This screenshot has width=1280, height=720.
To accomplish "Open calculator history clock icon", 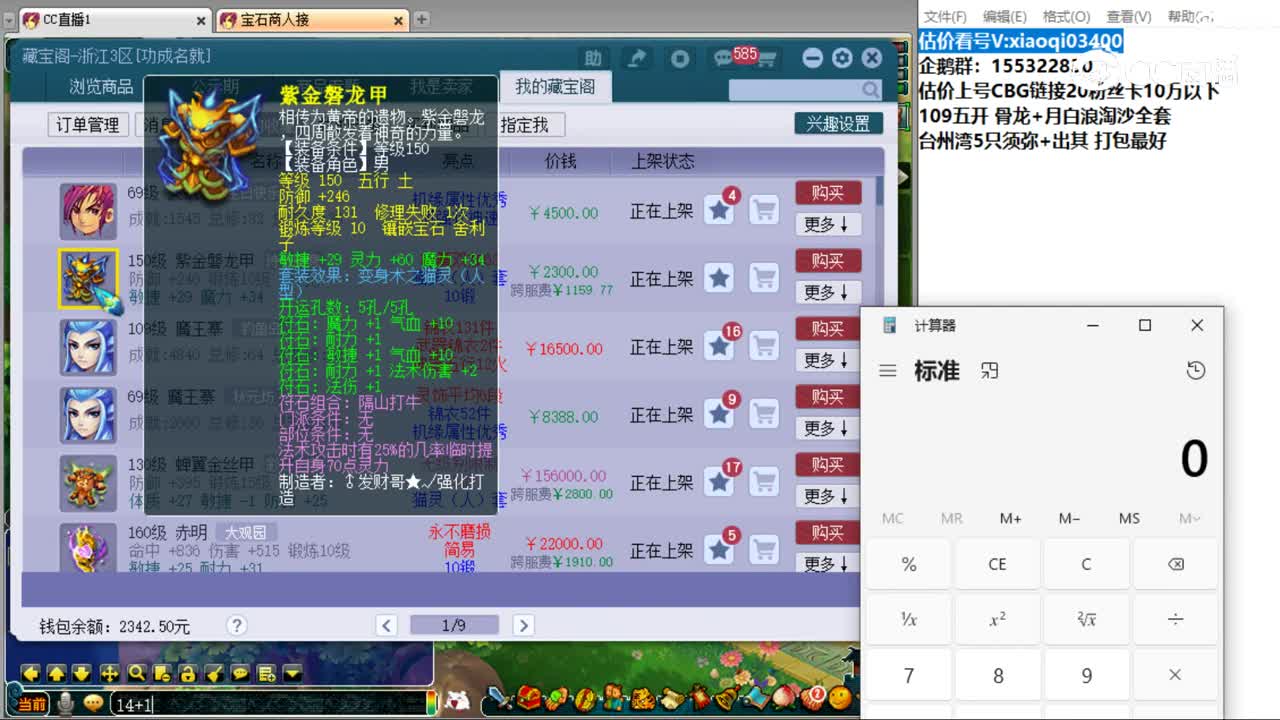I will [1195, 371].
